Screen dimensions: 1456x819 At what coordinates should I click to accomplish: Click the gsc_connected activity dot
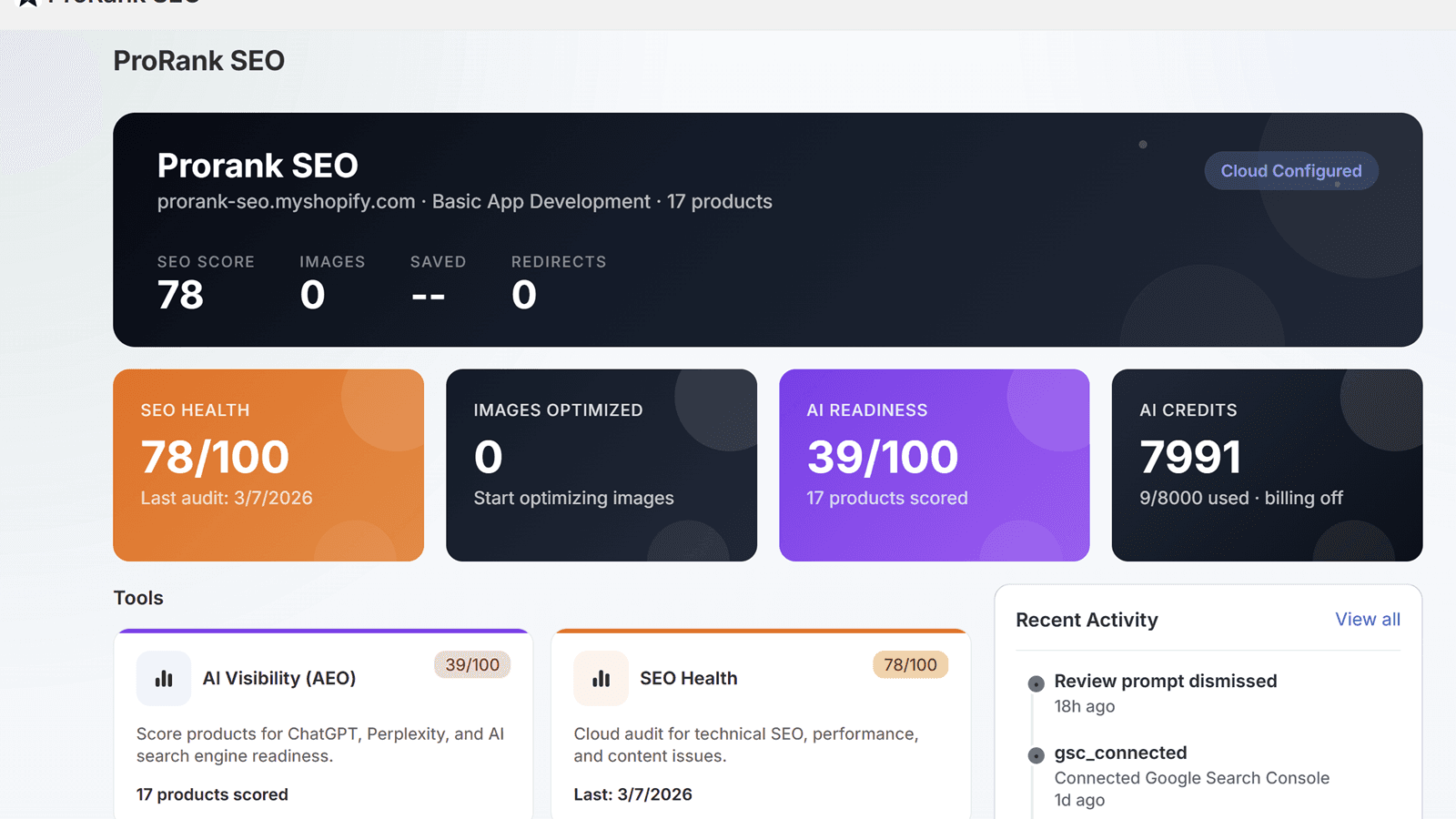click(x=1036, y=755)
